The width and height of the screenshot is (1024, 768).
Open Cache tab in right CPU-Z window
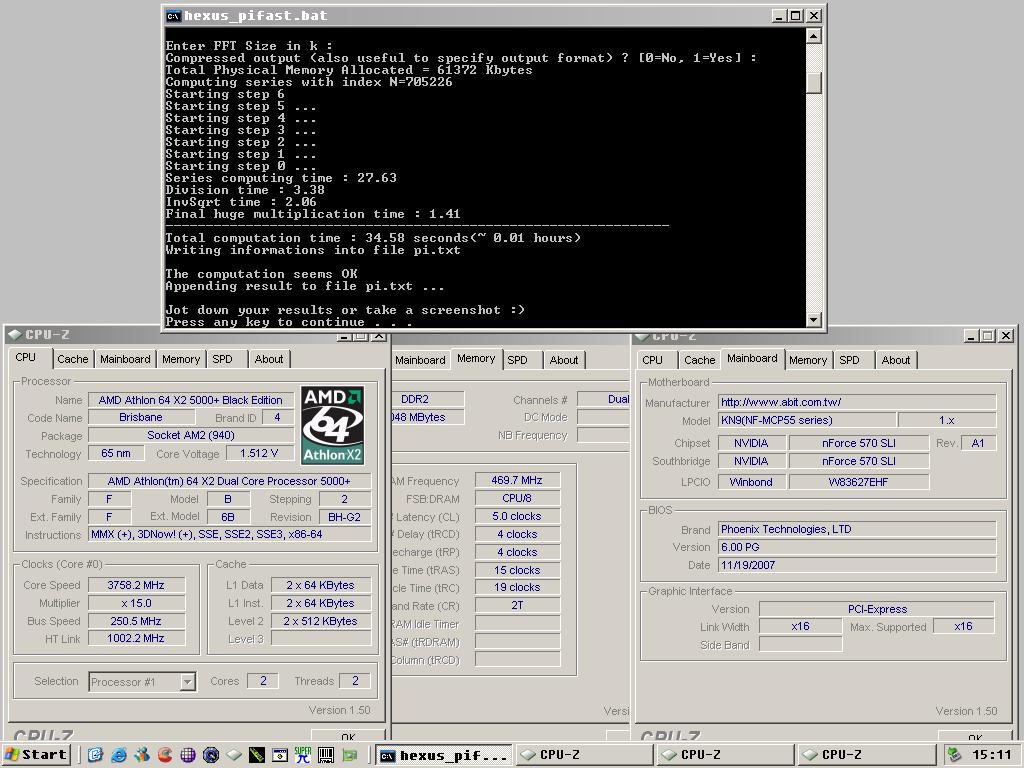699,360
